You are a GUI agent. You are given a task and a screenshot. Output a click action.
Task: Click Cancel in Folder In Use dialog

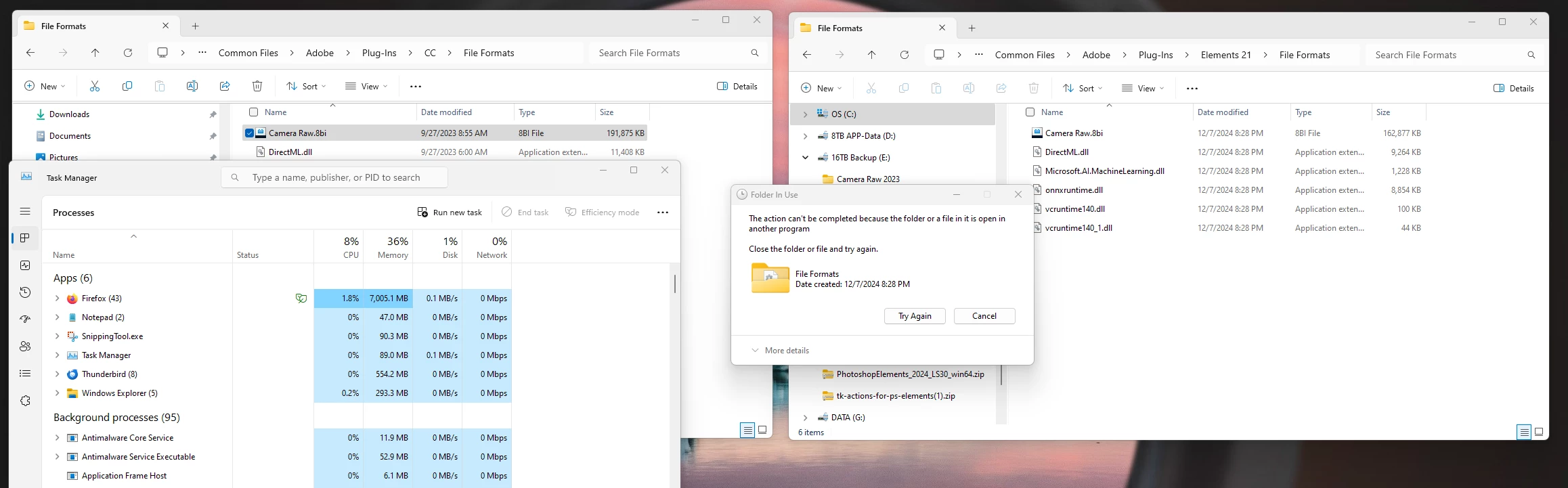pos(984,316)
